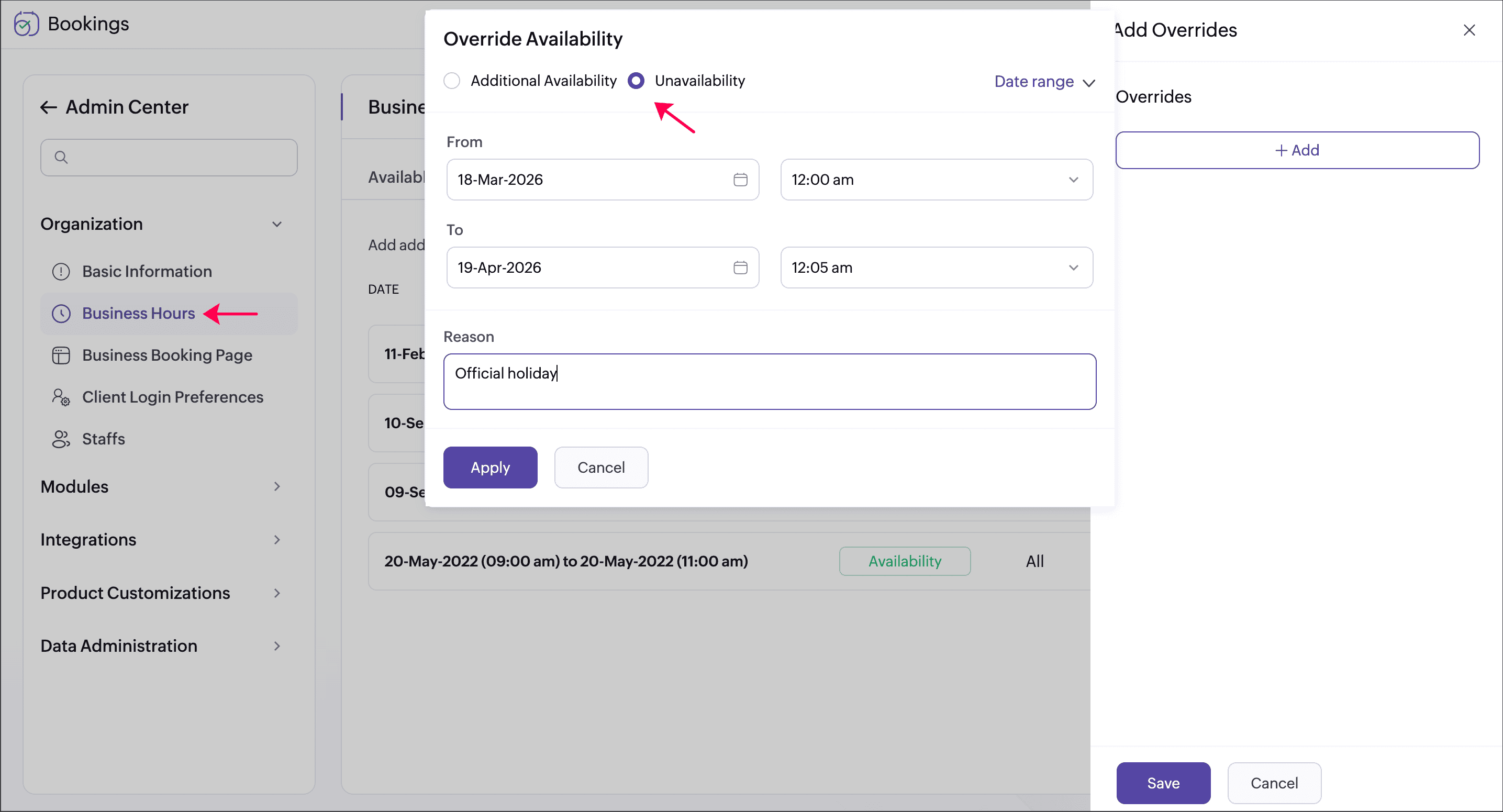Select the Additional Availability radio button
The height and width of the screenshot is (812, 1503).
point(452,81)
